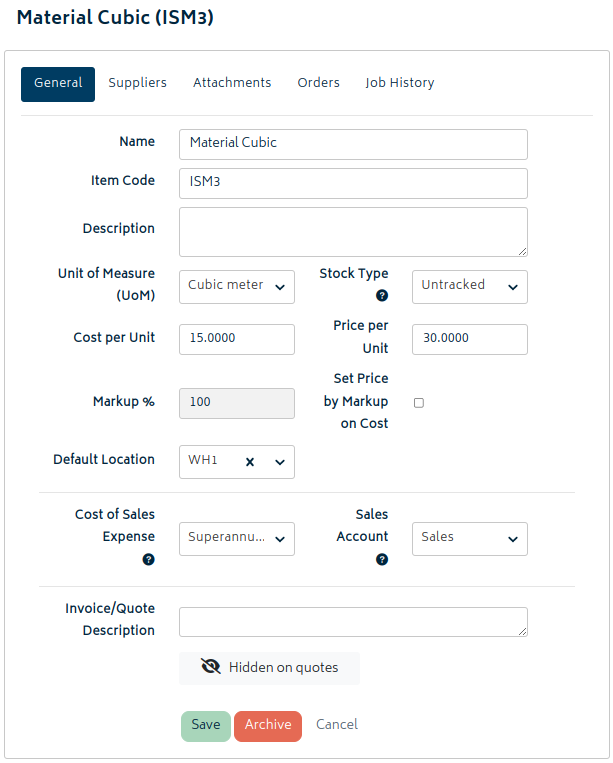
Task: Click the Default Location label
Action: coord(104,459)
